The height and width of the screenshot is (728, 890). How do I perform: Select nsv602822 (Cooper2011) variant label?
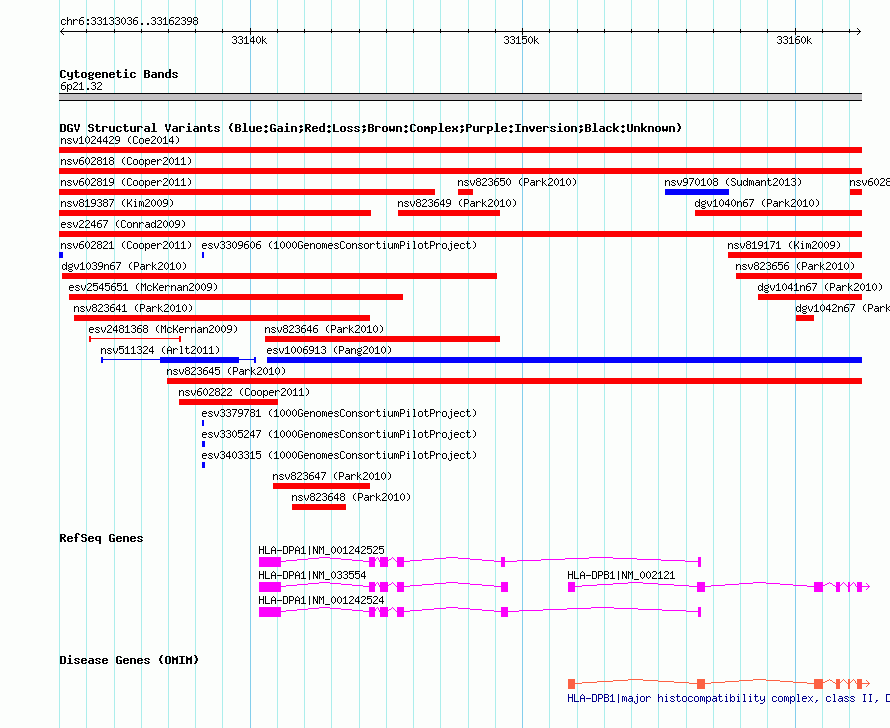click(244, 392)
